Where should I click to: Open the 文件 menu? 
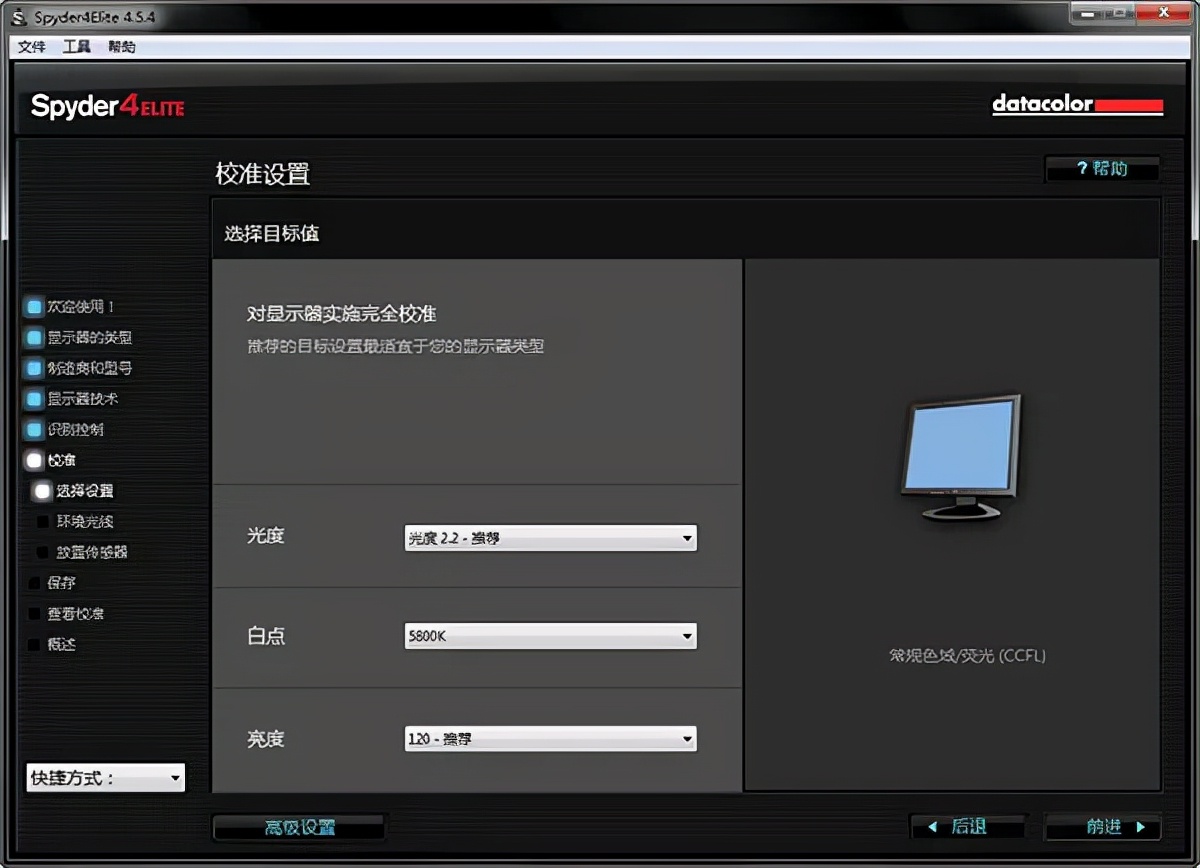(x=31, y=46)
